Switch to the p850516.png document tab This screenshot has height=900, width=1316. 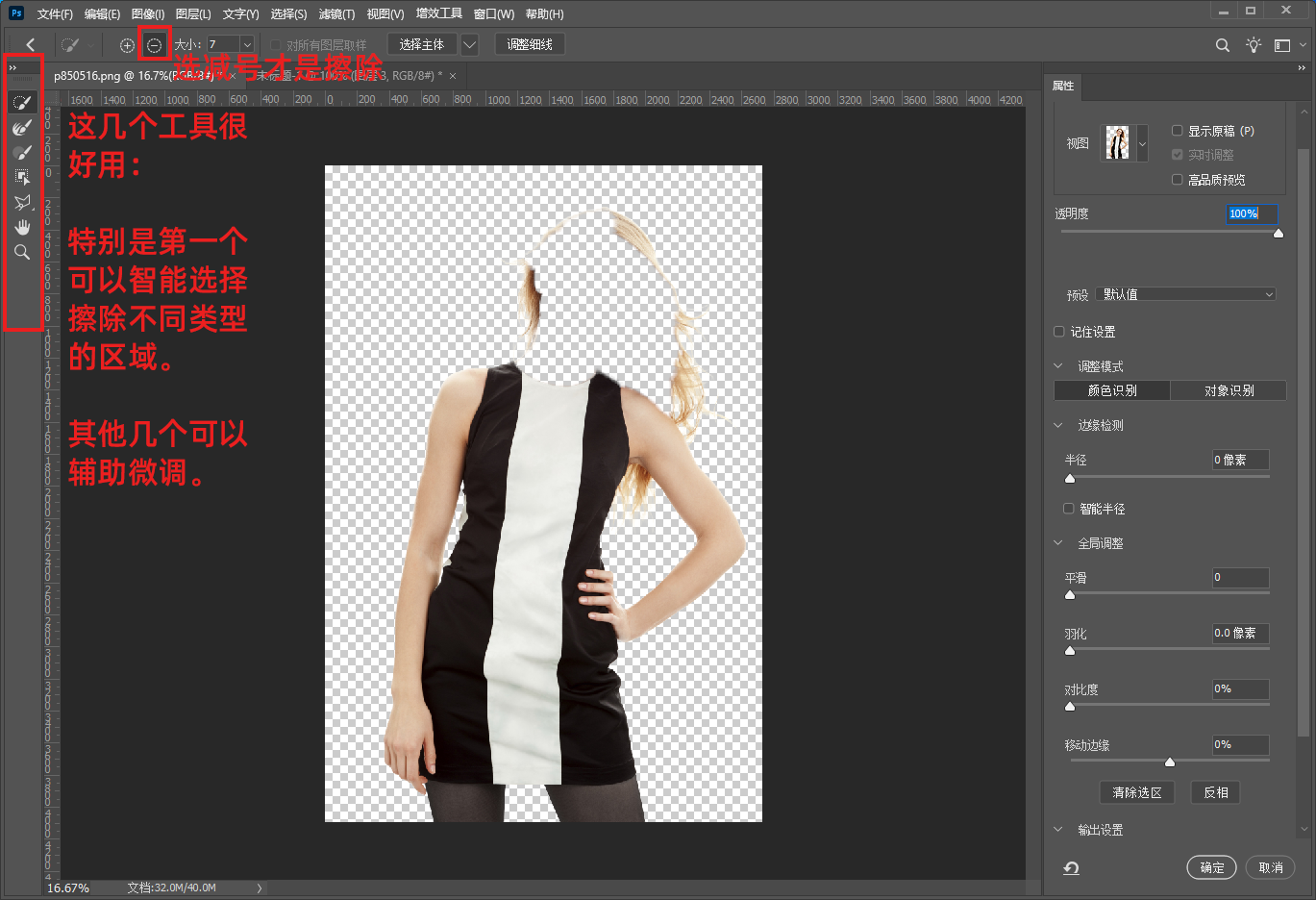click(x=87, y=75)
